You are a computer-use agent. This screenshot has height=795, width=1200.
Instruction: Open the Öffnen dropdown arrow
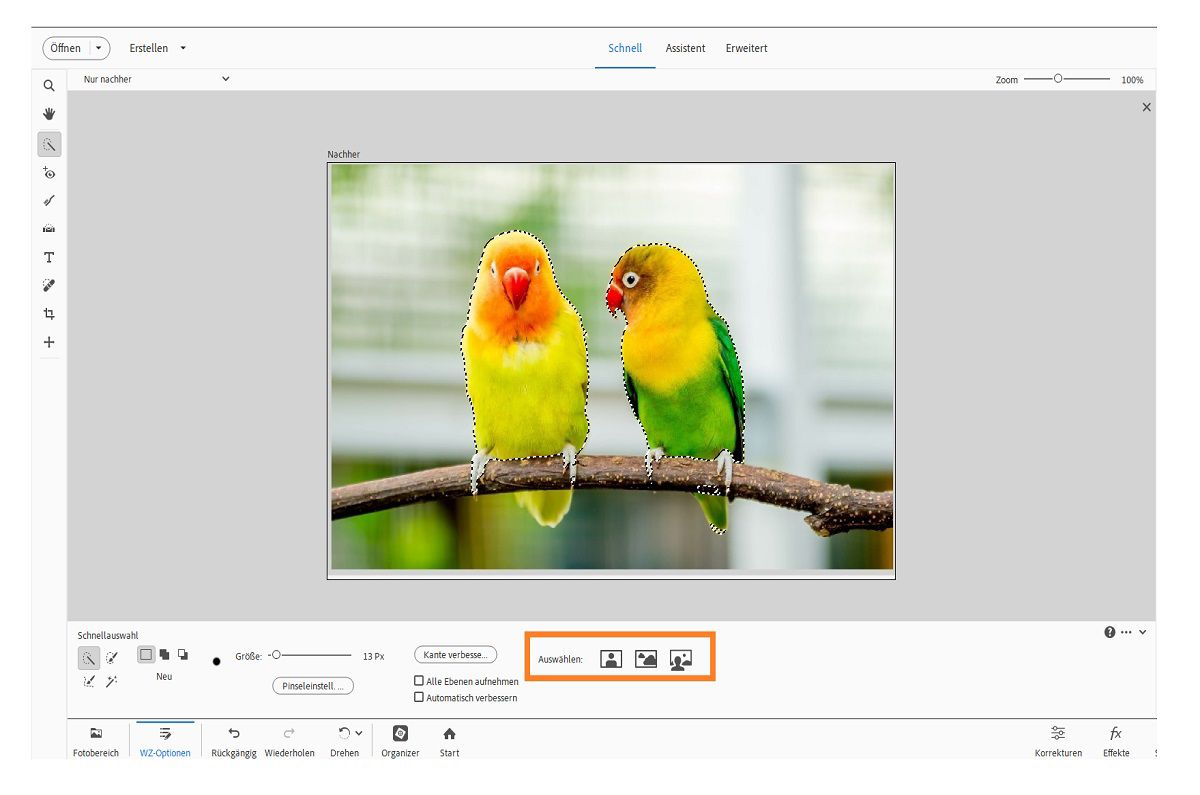click(x=98, y=48)
